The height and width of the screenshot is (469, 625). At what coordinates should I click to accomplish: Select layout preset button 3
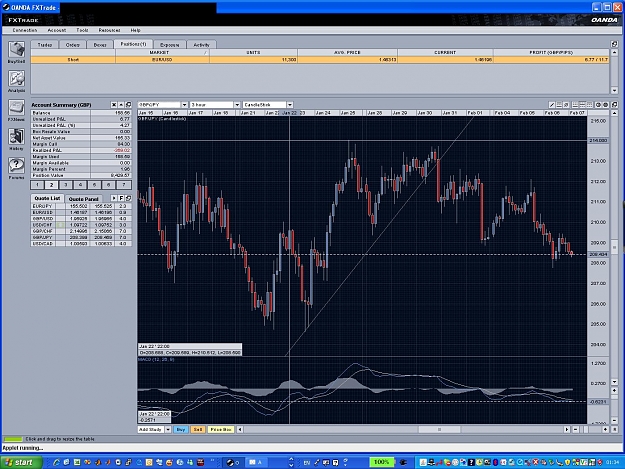(x=66, y=185)
